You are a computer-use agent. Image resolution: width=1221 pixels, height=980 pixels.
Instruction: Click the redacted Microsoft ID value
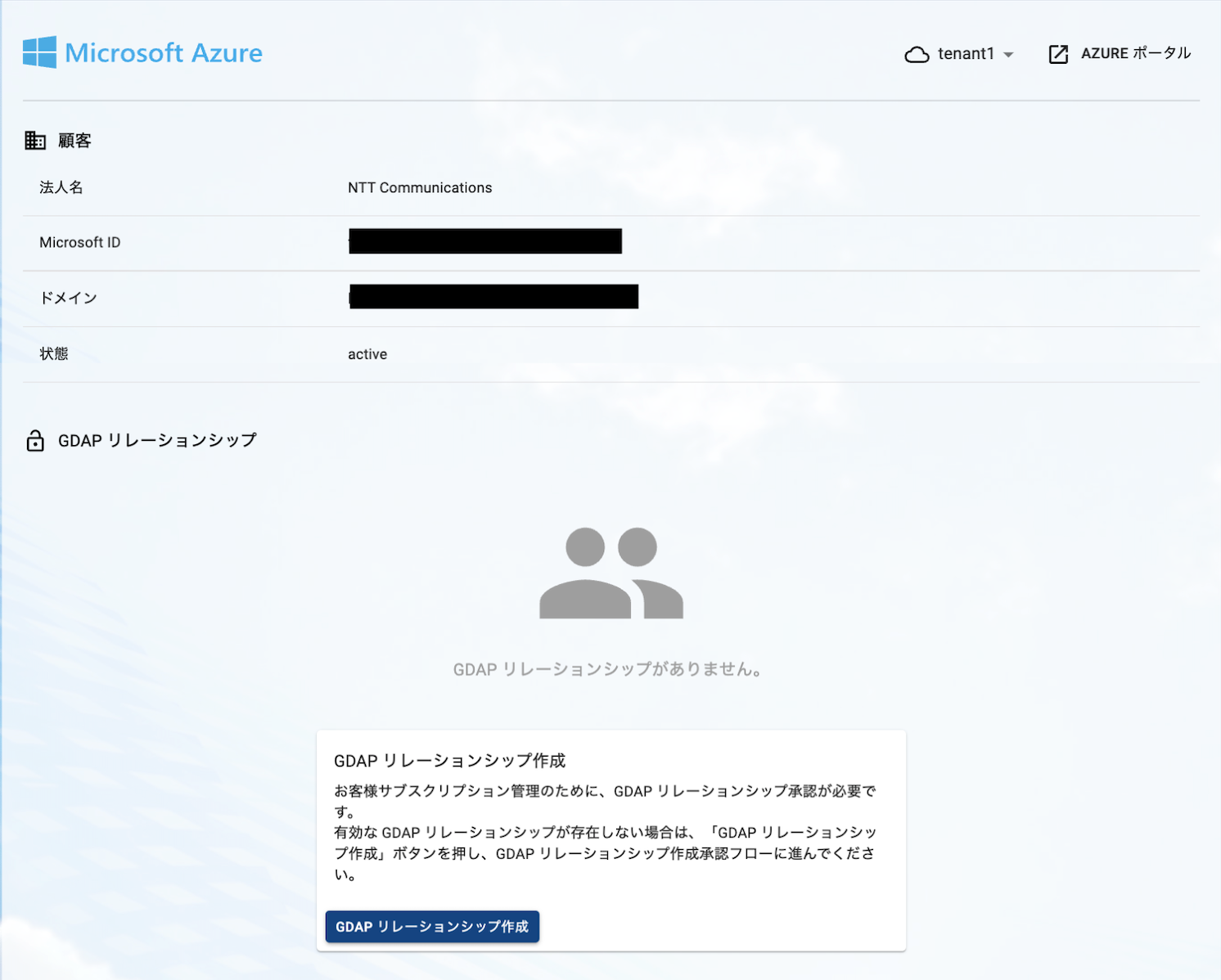click(485, 241)
